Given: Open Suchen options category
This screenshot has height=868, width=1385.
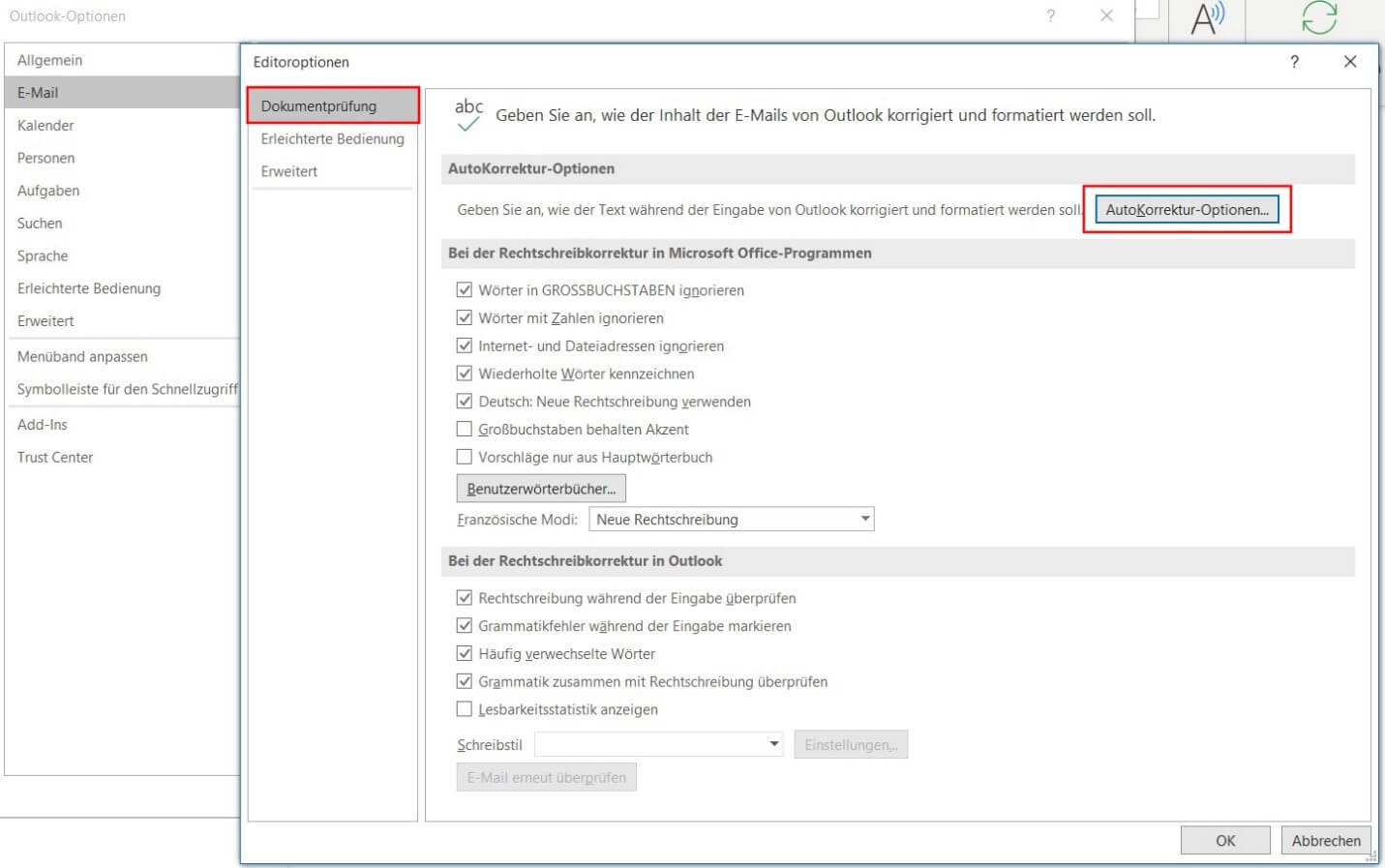Looking at the screenshot, I should (122, 223).
